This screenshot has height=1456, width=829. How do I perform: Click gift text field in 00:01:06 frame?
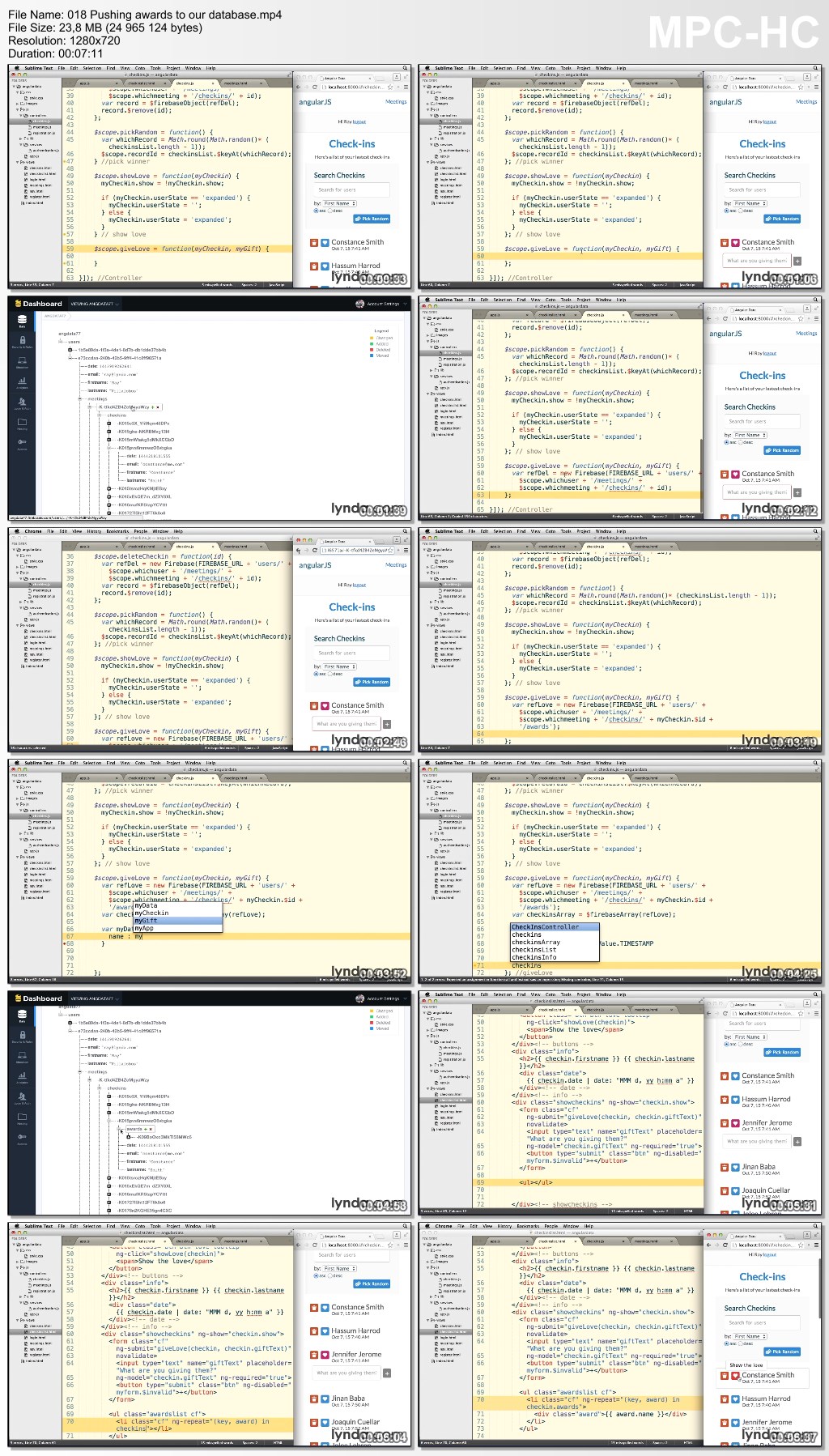pos(757,261)
